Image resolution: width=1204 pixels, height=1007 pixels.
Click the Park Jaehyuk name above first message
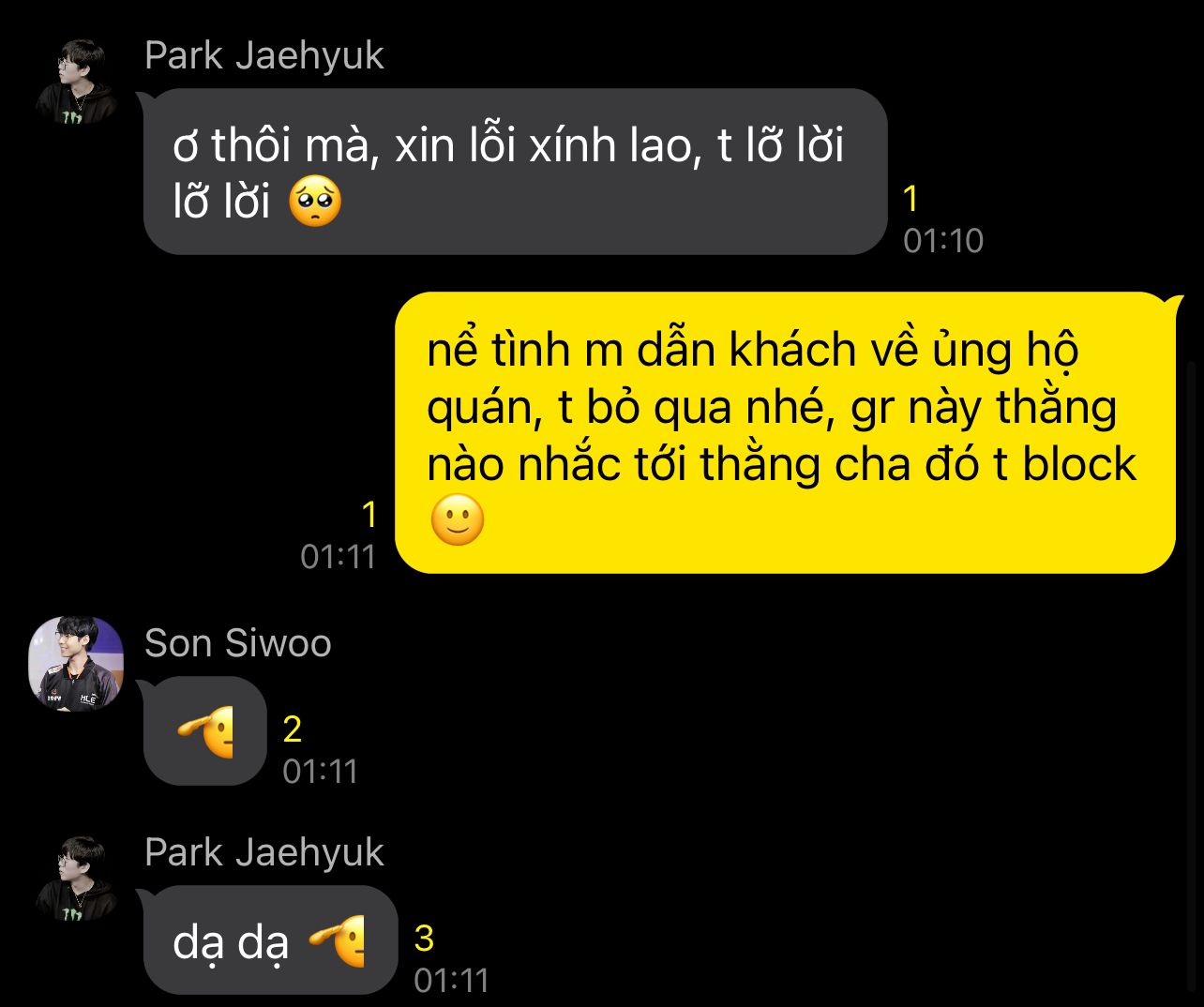click(x=263, y=55)
